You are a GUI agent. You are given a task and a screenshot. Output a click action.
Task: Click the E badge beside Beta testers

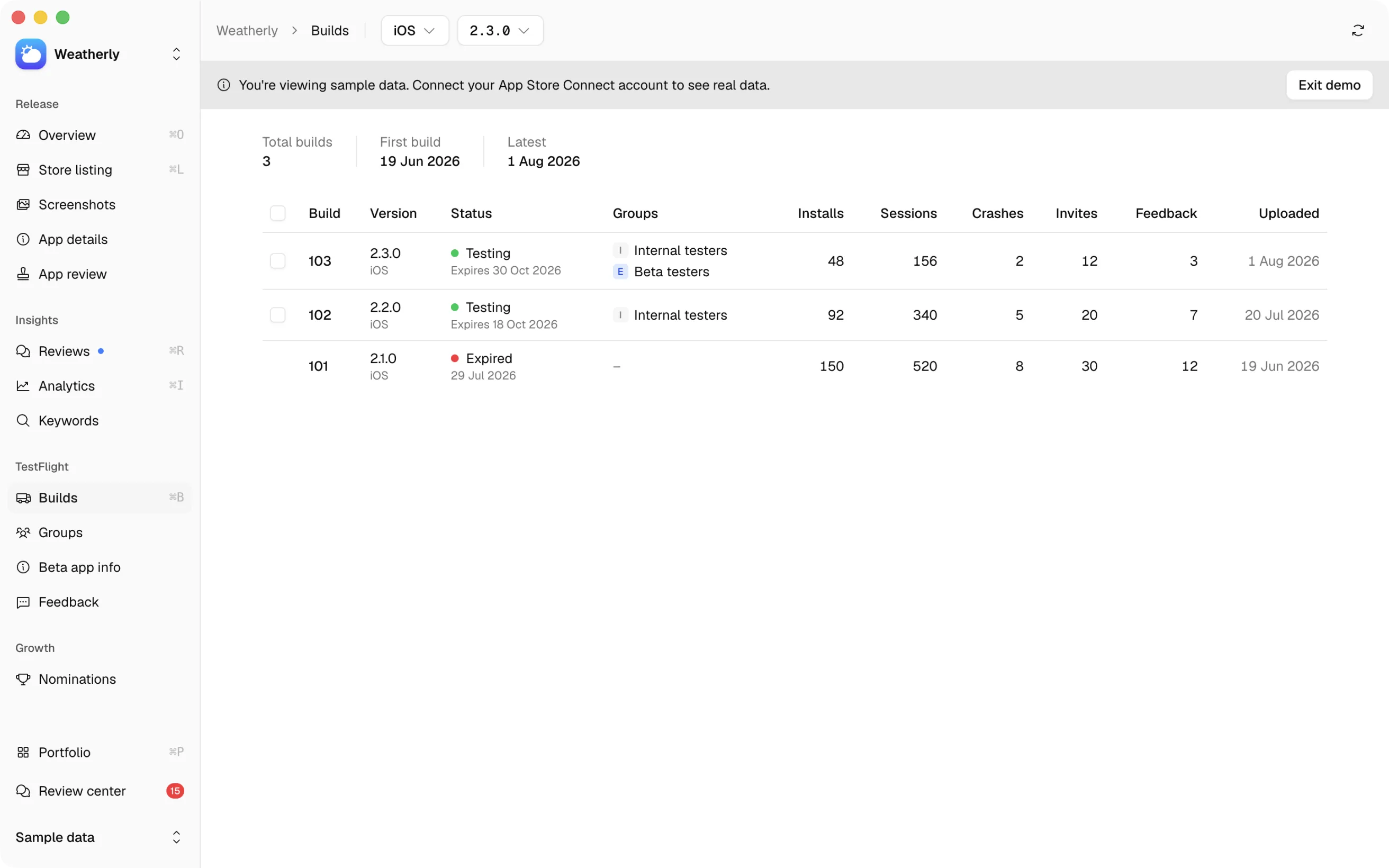click(x=620, y=272)
